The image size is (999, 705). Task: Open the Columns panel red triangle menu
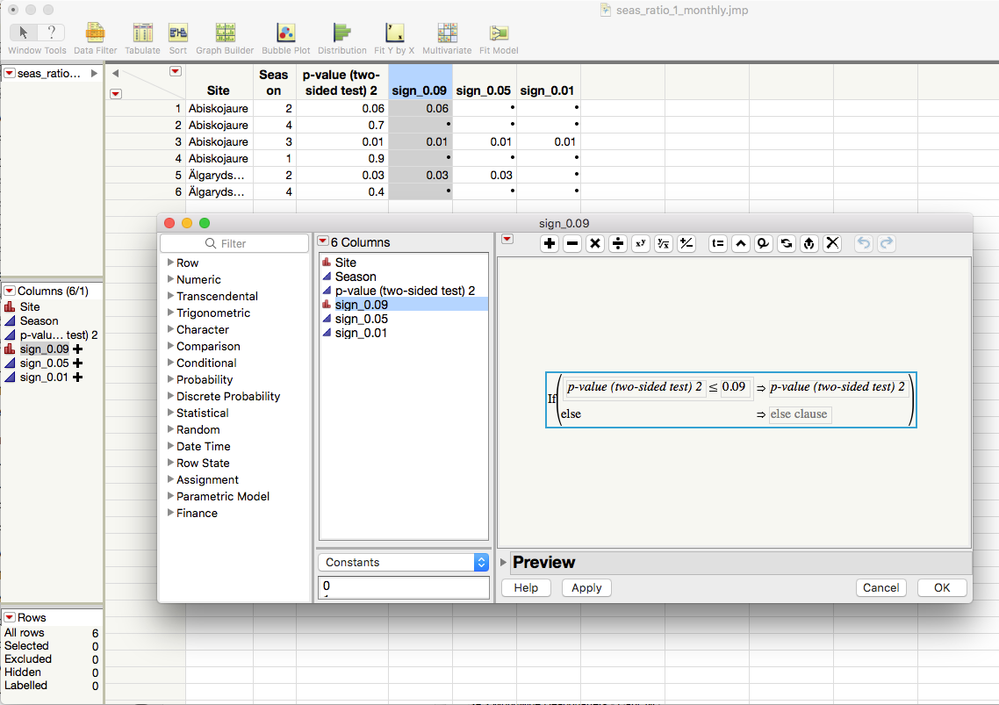pyautogui.click(x=10, y=291)
